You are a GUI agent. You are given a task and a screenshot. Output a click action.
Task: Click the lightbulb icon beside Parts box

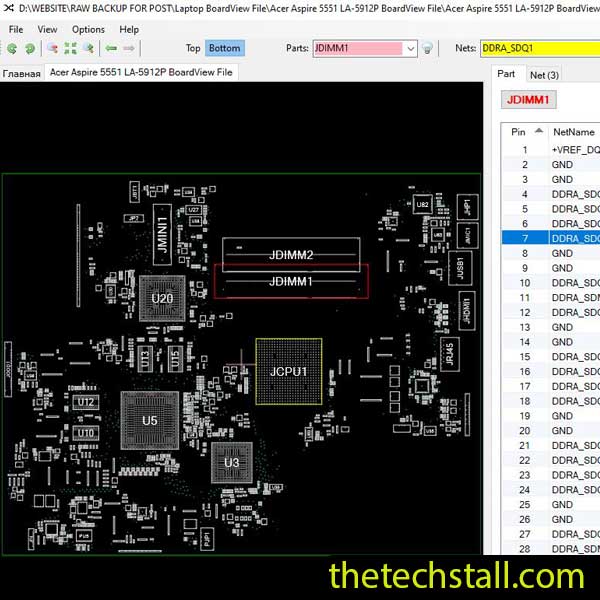tap(427, 48)
